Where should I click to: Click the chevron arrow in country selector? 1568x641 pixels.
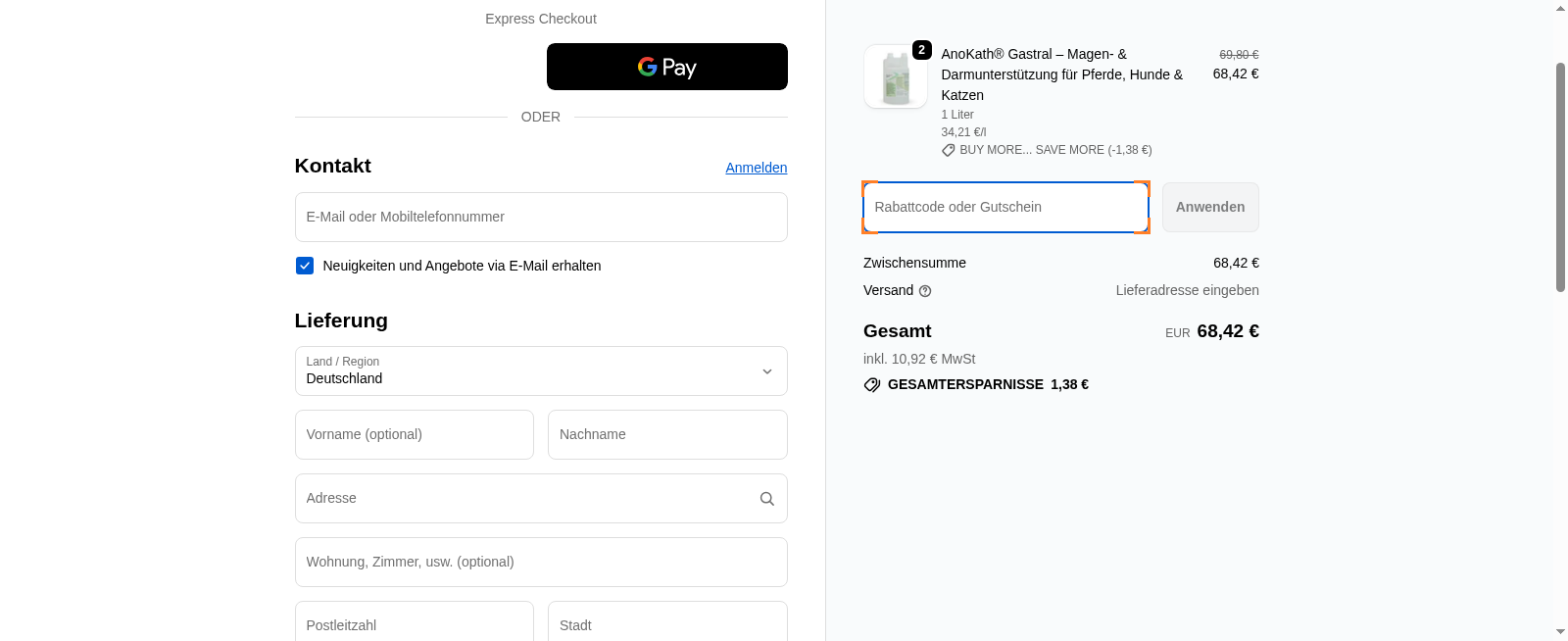(766, 371)
